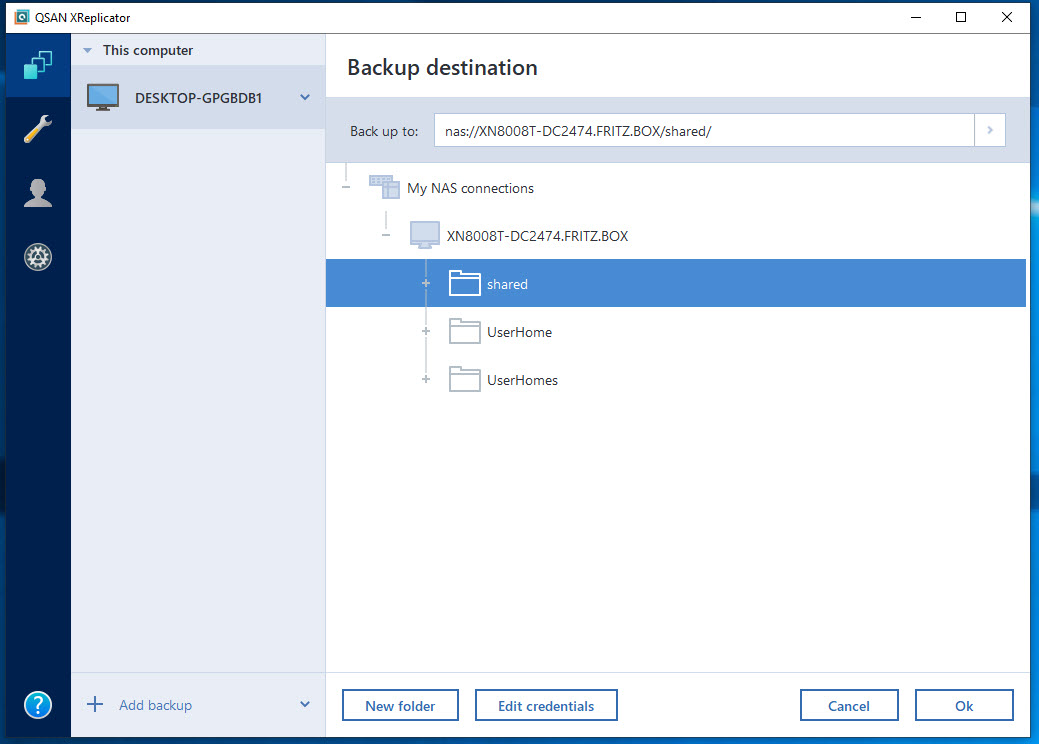Collapse the This computer section
1039x744 pixels.
tap(87, 50)
